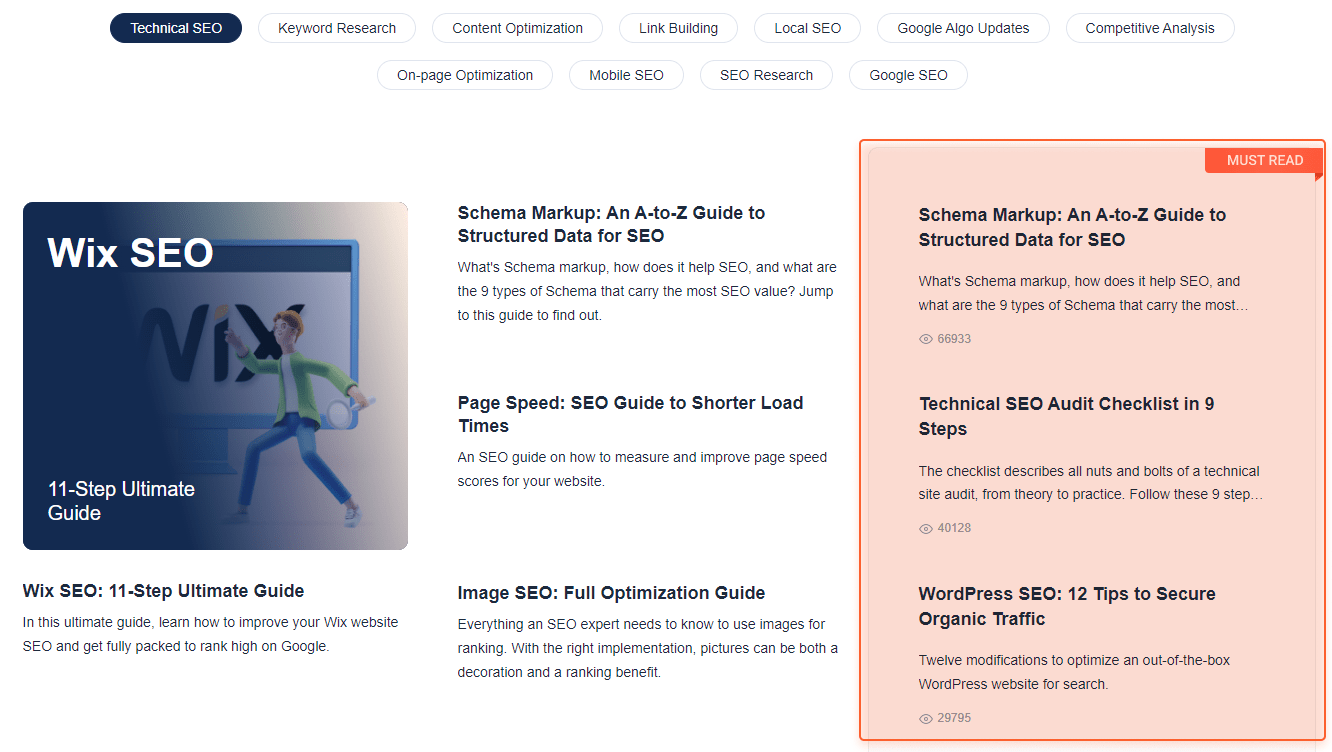This screenshot has width=1332, height=752.
Task: Click the eye icon next to 29795 views
Action: click(925, 717)
